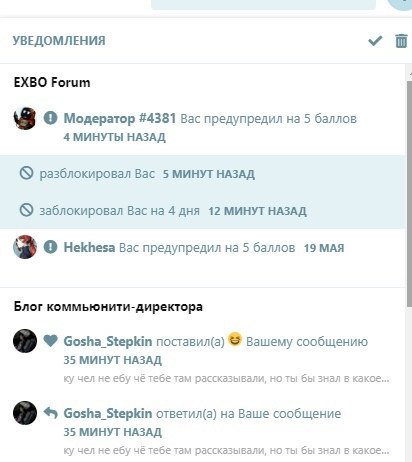The height and width of the screenshot is (462, 412).
Task: Open Gosha_Stepkin's avatar on the reply notification
Action: tap(25, 413)
